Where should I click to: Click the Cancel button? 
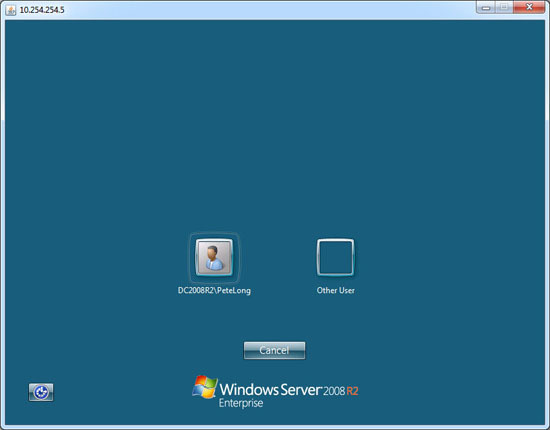274,350
